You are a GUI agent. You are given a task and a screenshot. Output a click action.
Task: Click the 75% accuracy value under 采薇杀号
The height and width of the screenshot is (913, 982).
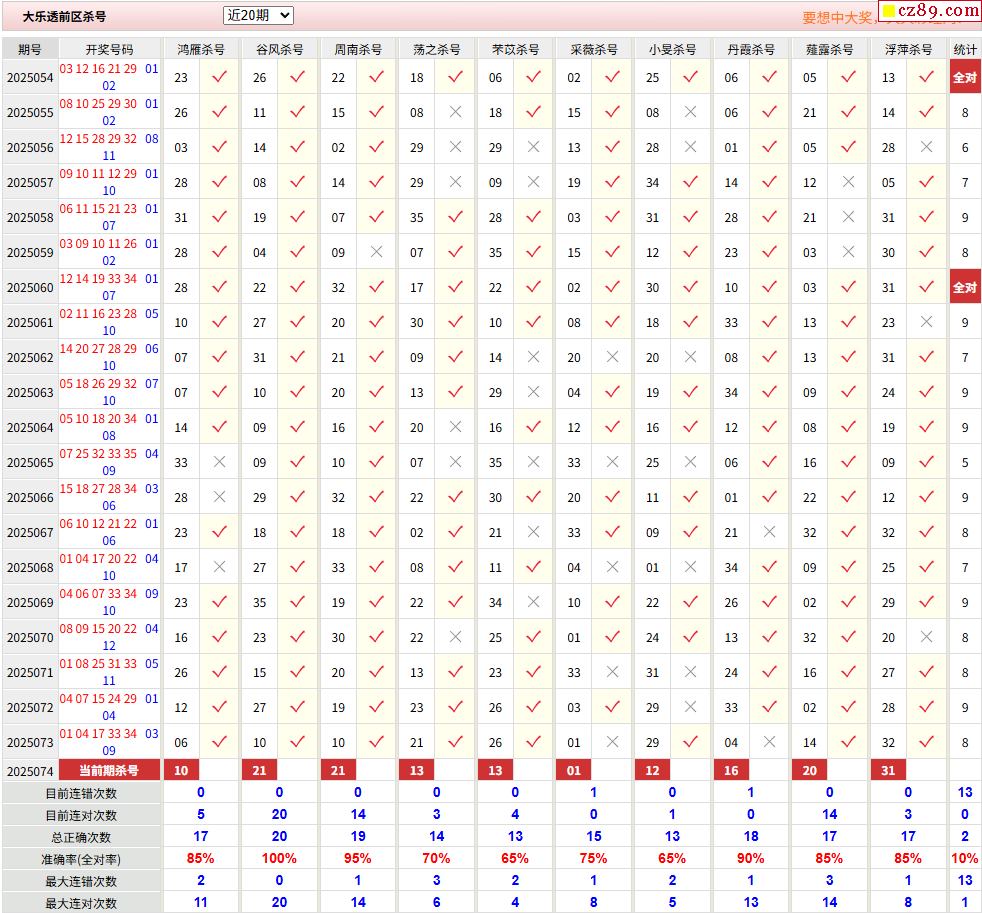coord(594,859)
